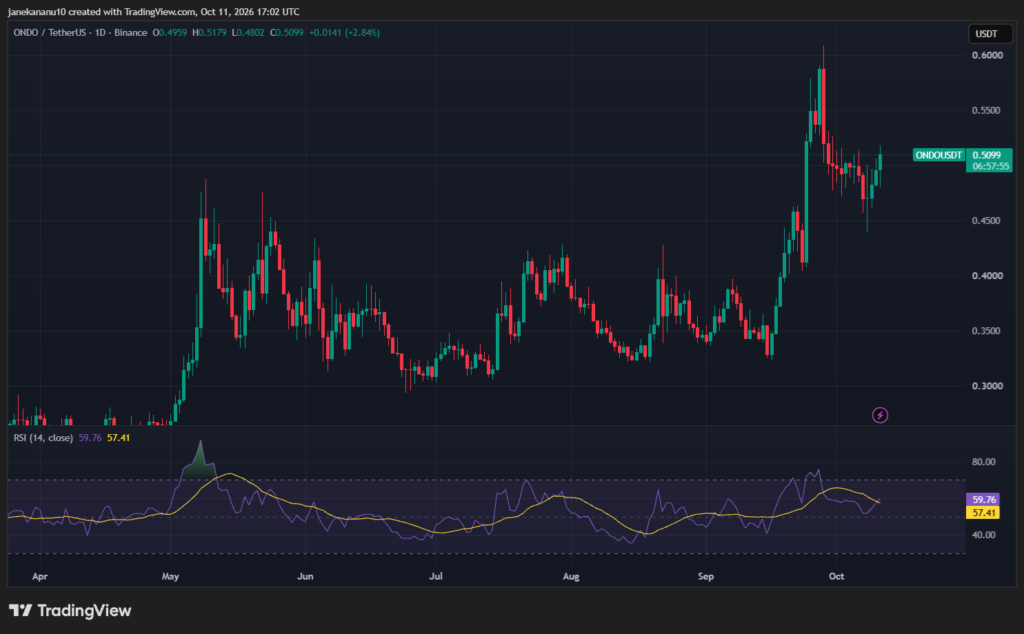1024x634 pixels.
Task: Click the Sep label on time axis
Action: (x=706, y=577)
